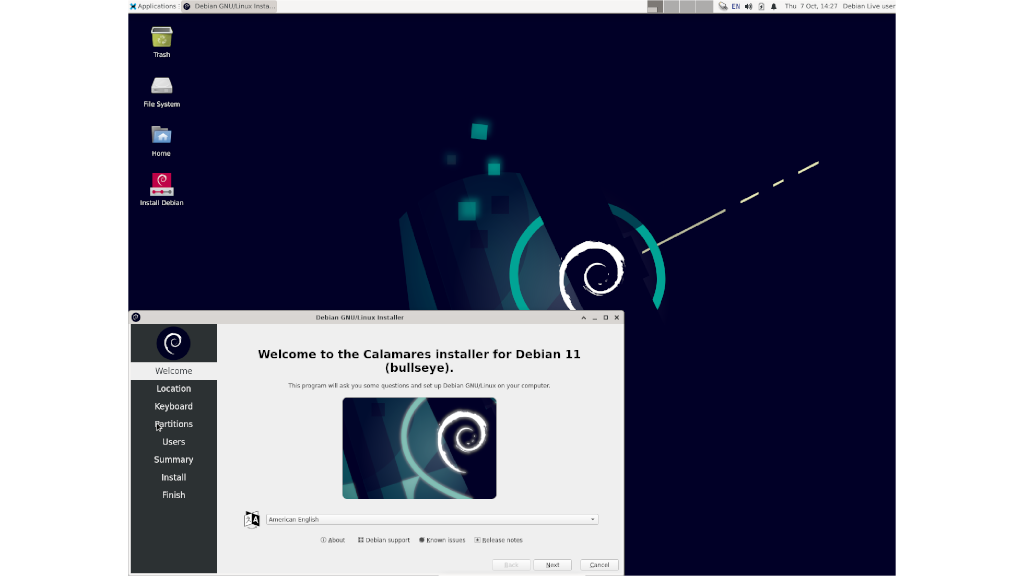
Task: Click the greyed-out Back button
Action: 511,565
